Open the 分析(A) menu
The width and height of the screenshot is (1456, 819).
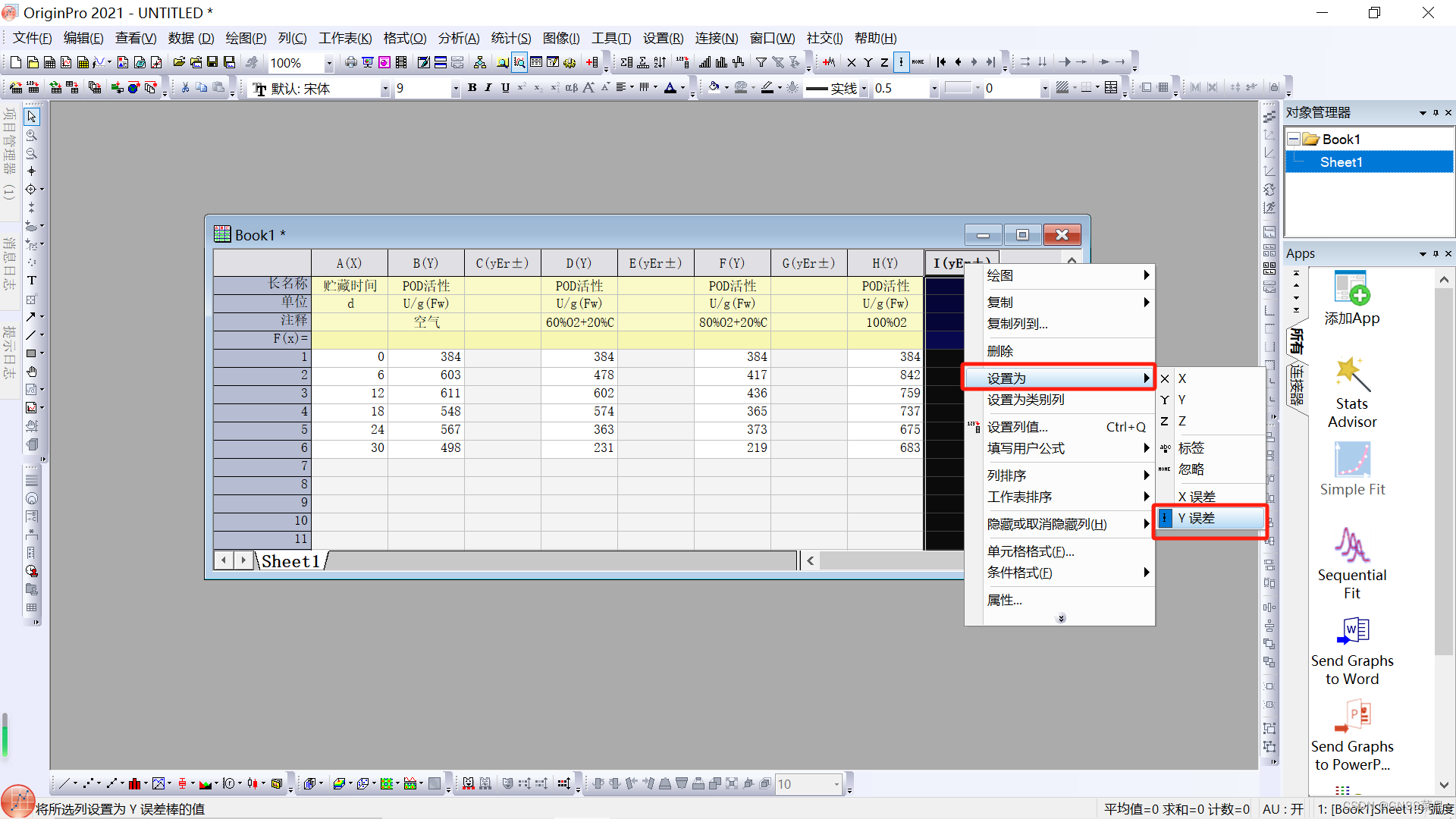coord(458,38)
